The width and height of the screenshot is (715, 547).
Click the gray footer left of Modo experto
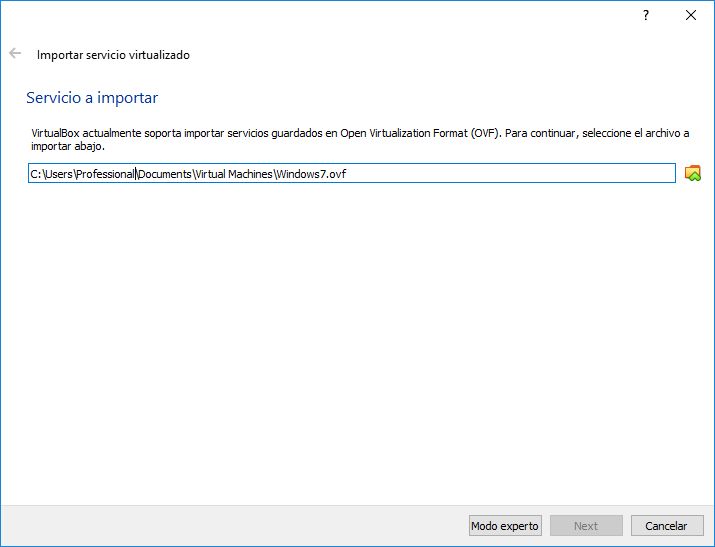click(x=230, y=526)
